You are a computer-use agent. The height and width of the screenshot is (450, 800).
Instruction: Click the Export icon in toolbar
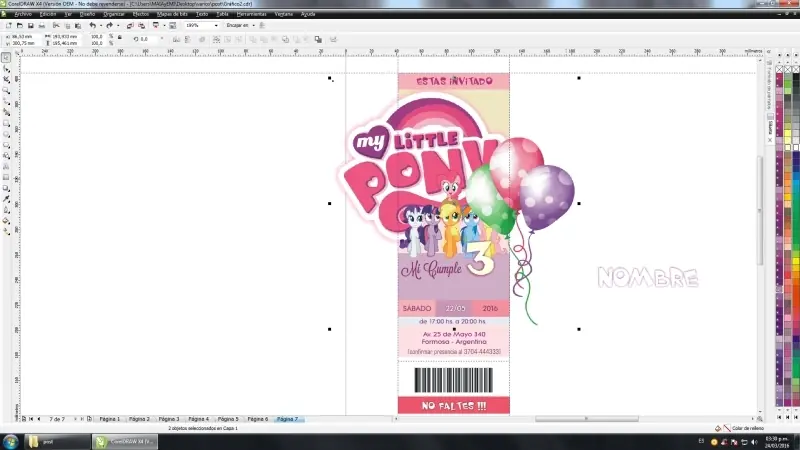click(141, 25)
